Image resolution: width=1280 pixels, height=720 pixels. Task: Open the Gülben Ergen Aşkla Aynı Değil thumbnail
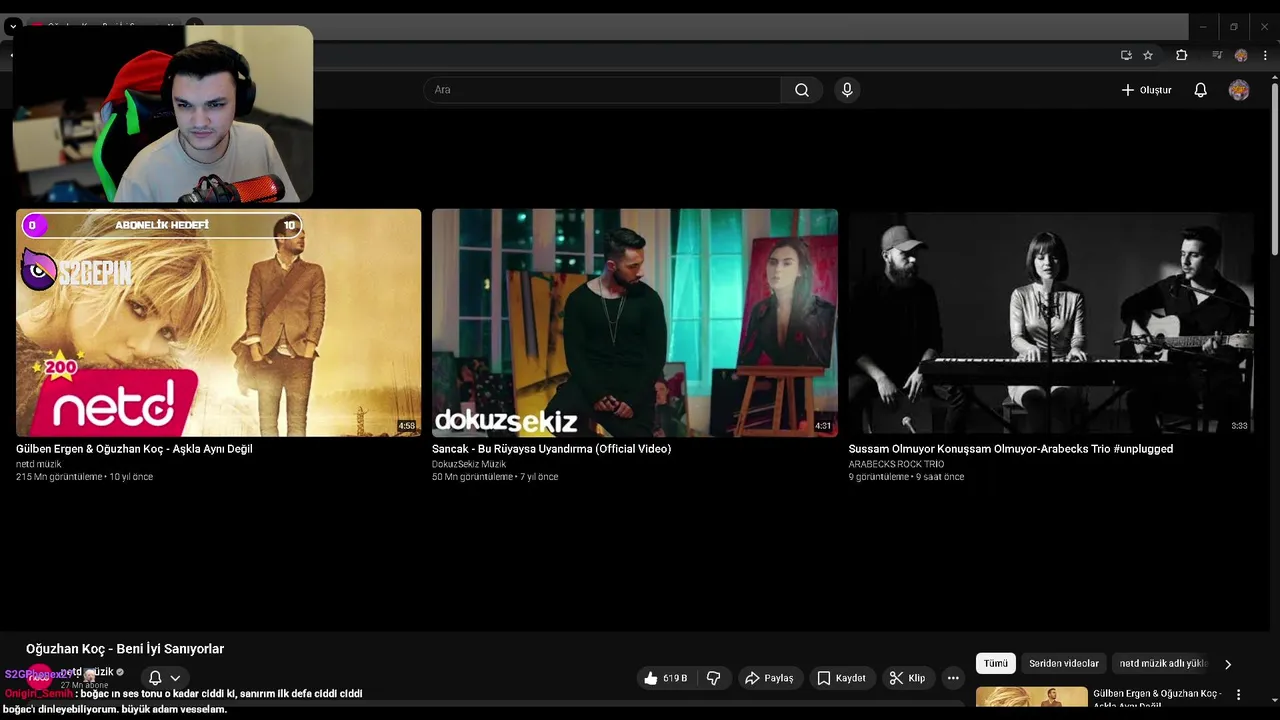pyautogui.click(x=218, y=322)
